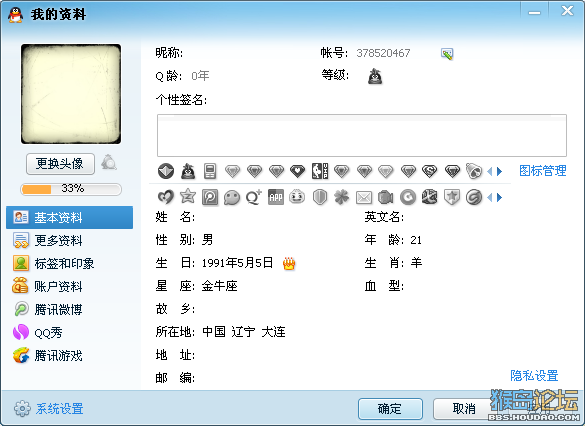Viewport: 585px width, 426px height.
Task: Click the profile avatar image
Action: tap(71, 94)
